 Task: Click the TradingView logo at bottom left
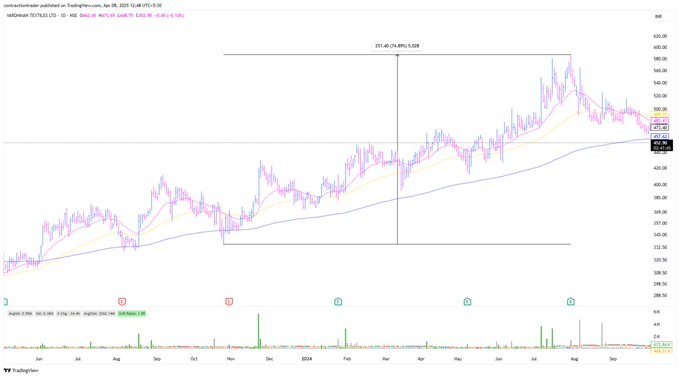coord(21,370)
